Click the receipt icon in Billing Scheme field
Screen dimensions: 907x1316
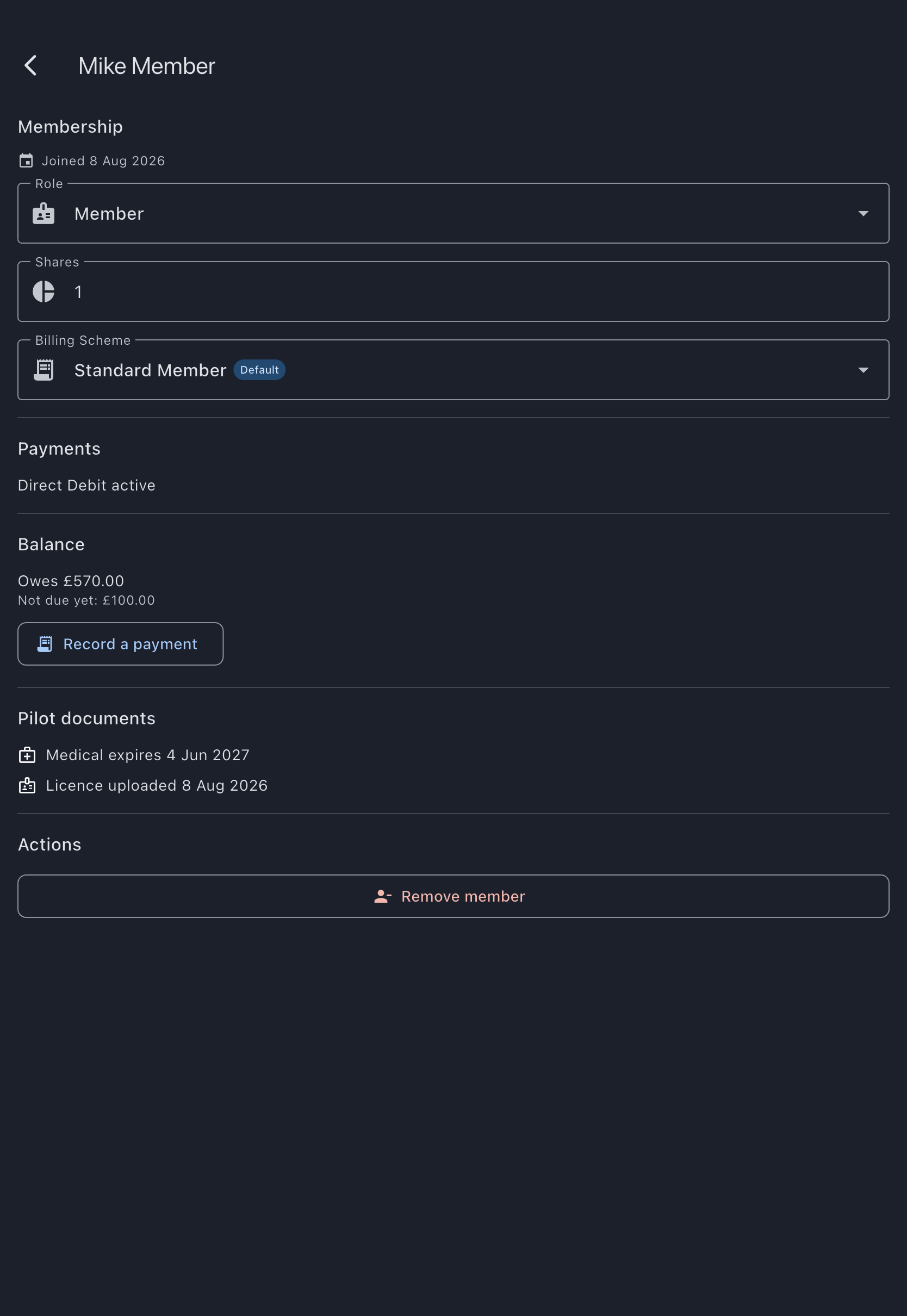tap(44, 370)
